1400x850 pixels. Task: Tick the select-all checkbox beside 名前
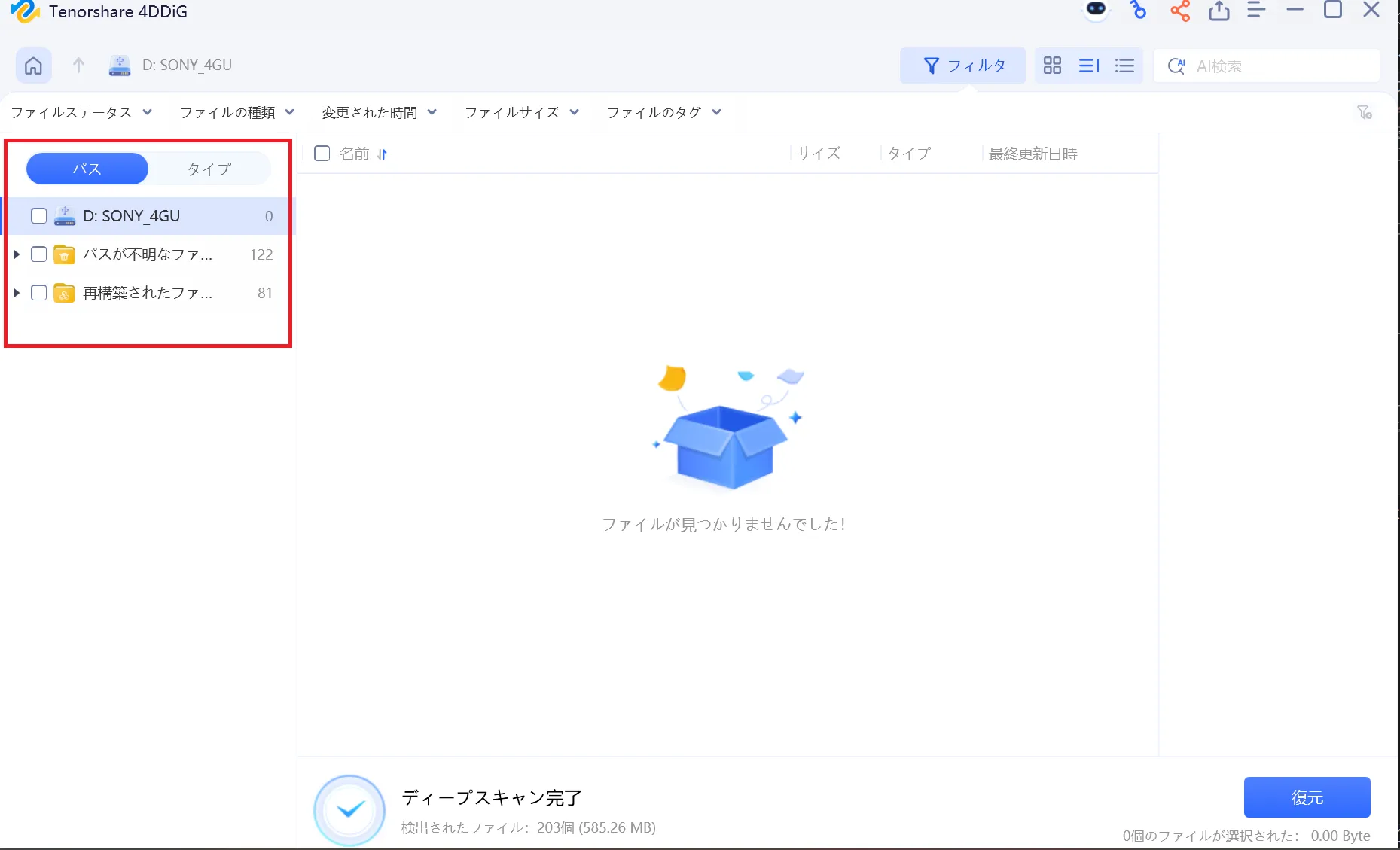322,153
